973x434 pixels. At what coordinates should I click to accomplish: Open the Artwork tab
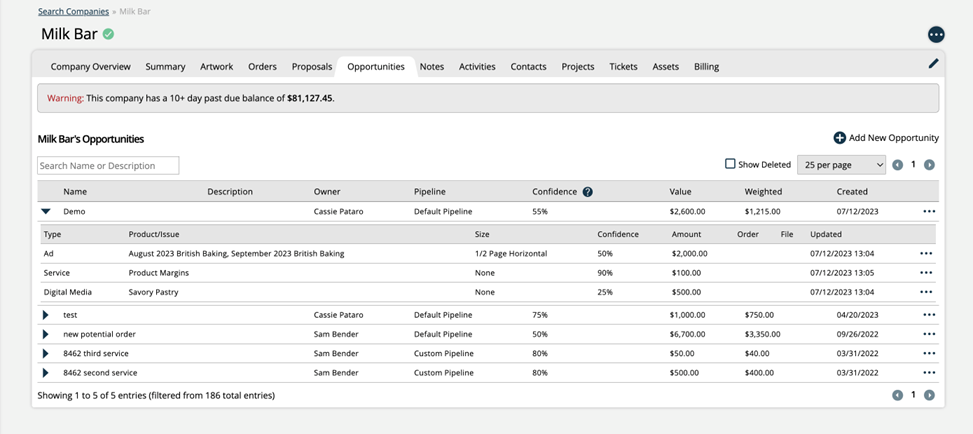click(x=217, y=66)
